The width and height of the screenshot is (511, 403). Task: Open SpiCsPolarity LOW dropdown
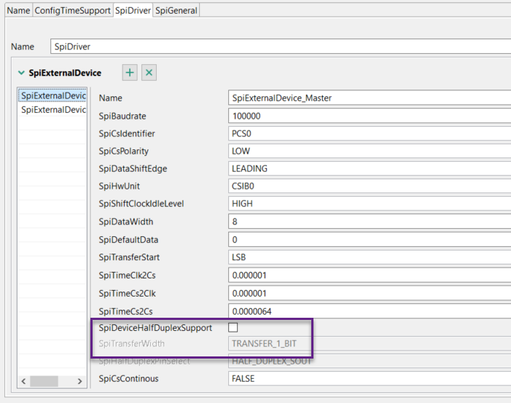click(369, 151)
